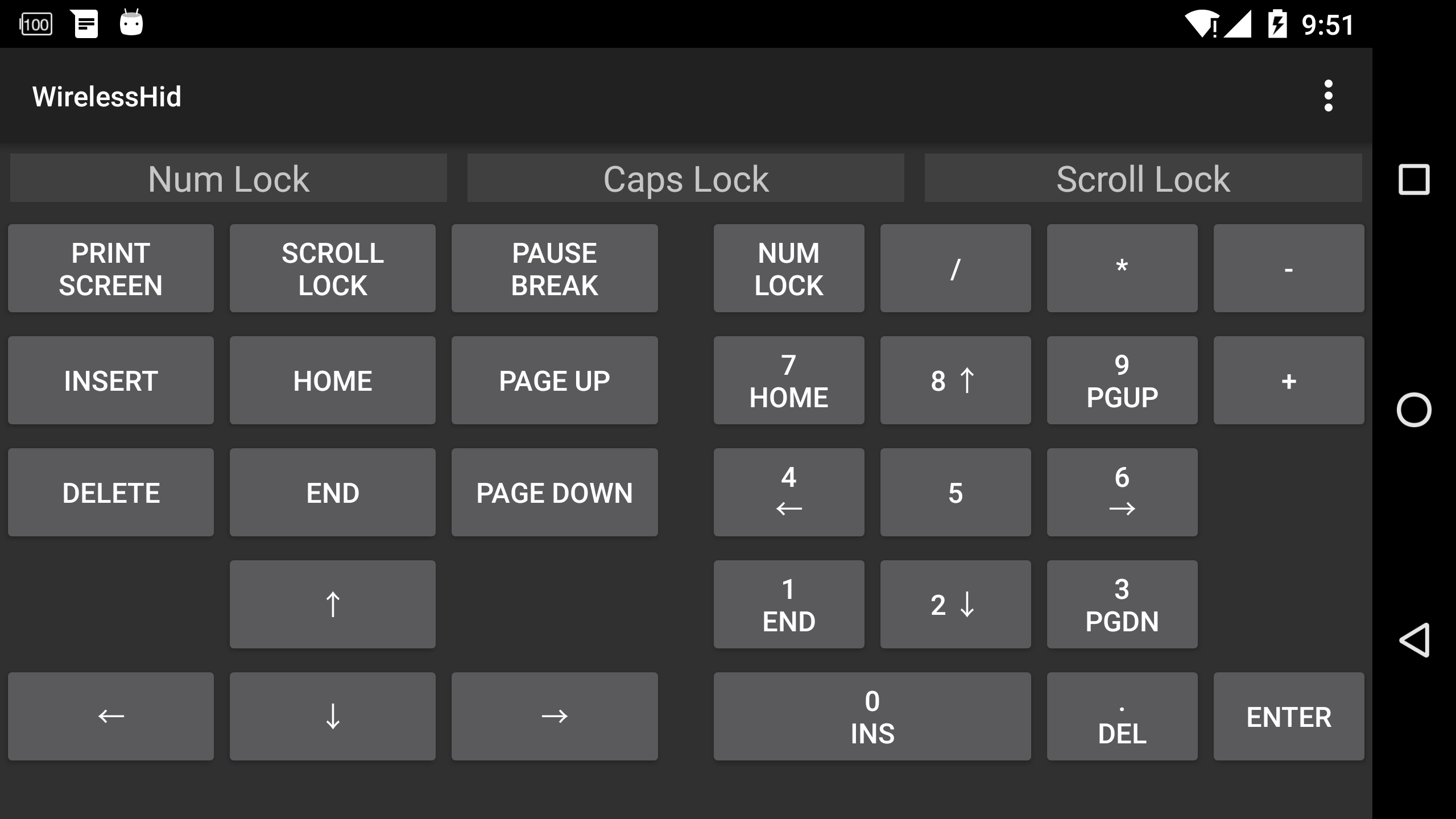Press the 0 INS numpad key
Screen dimensions: 1456x819
(x=872, y=716)
